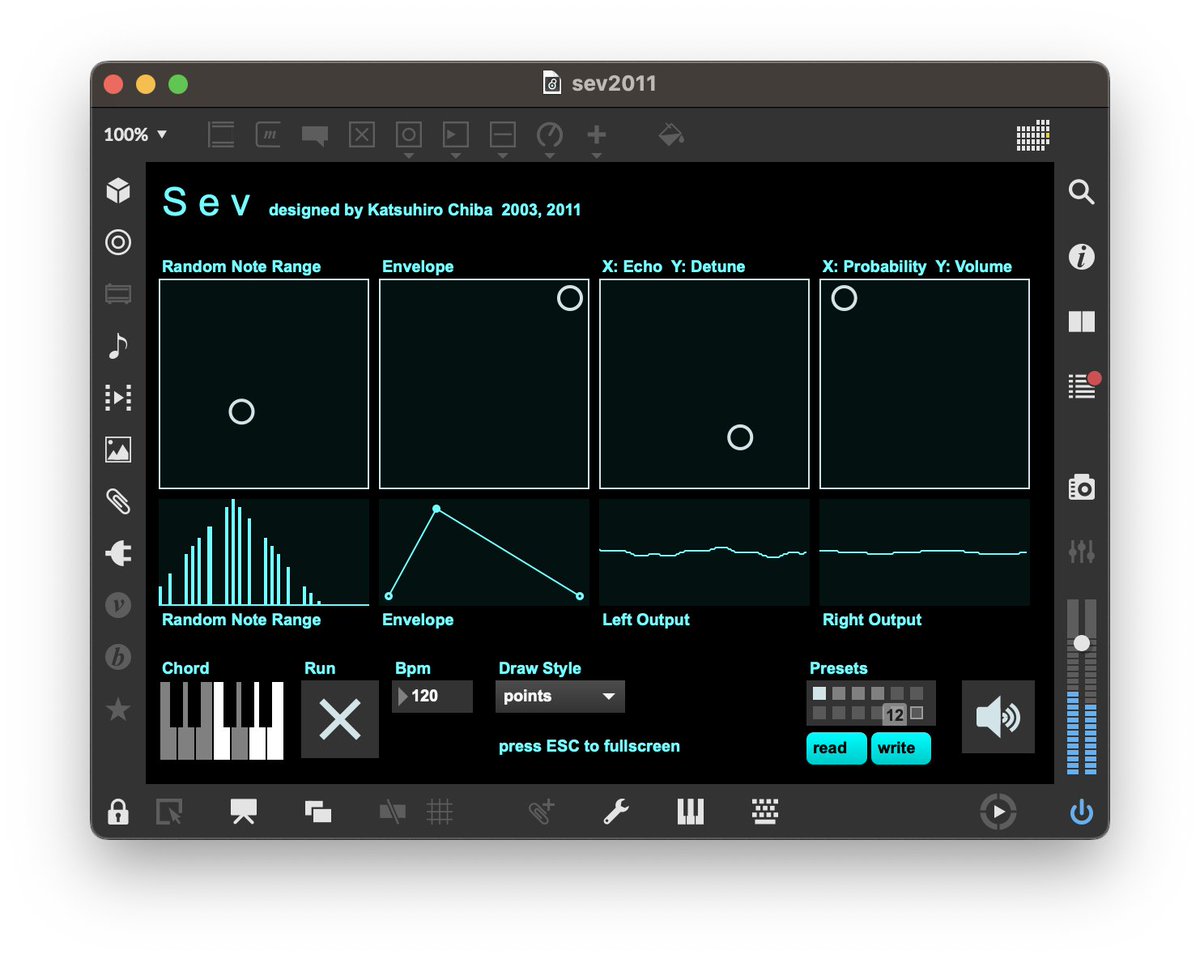Click the Probability/Volume XY pad
Screen dimensions: 1200x959
pos(924,384)
